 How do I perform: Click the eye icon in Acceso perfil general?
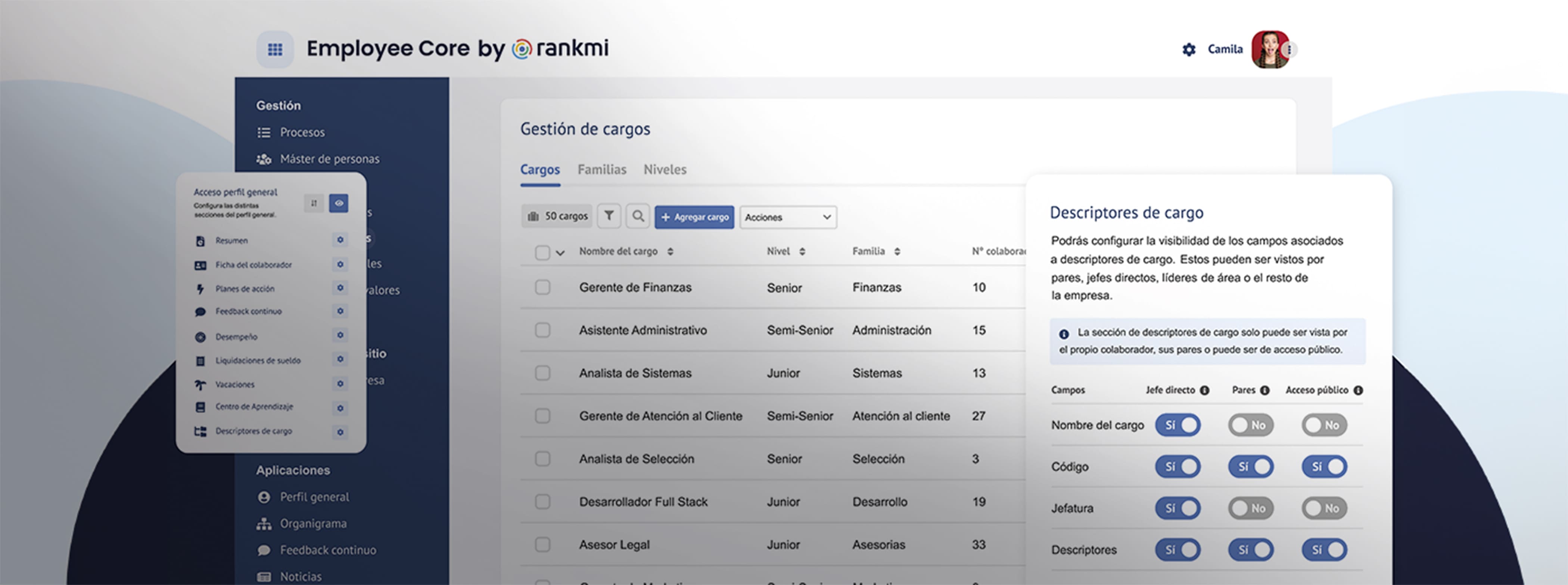coord(339,204)
